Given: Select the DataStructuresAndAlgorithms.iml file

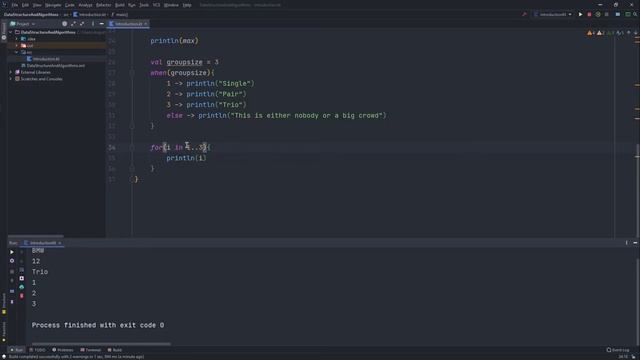Looking at the screenshot, I should click(x=53, y=65).
